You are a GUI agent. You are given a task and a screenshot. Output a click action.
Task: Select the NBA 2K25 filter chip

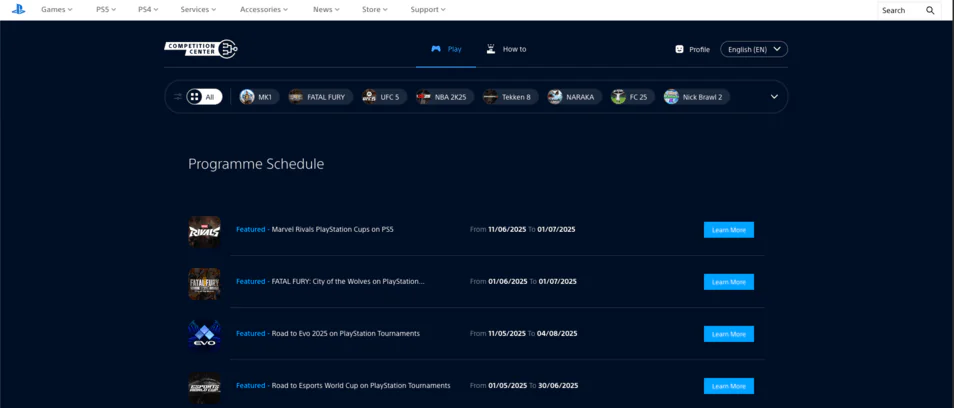(445, 97)
